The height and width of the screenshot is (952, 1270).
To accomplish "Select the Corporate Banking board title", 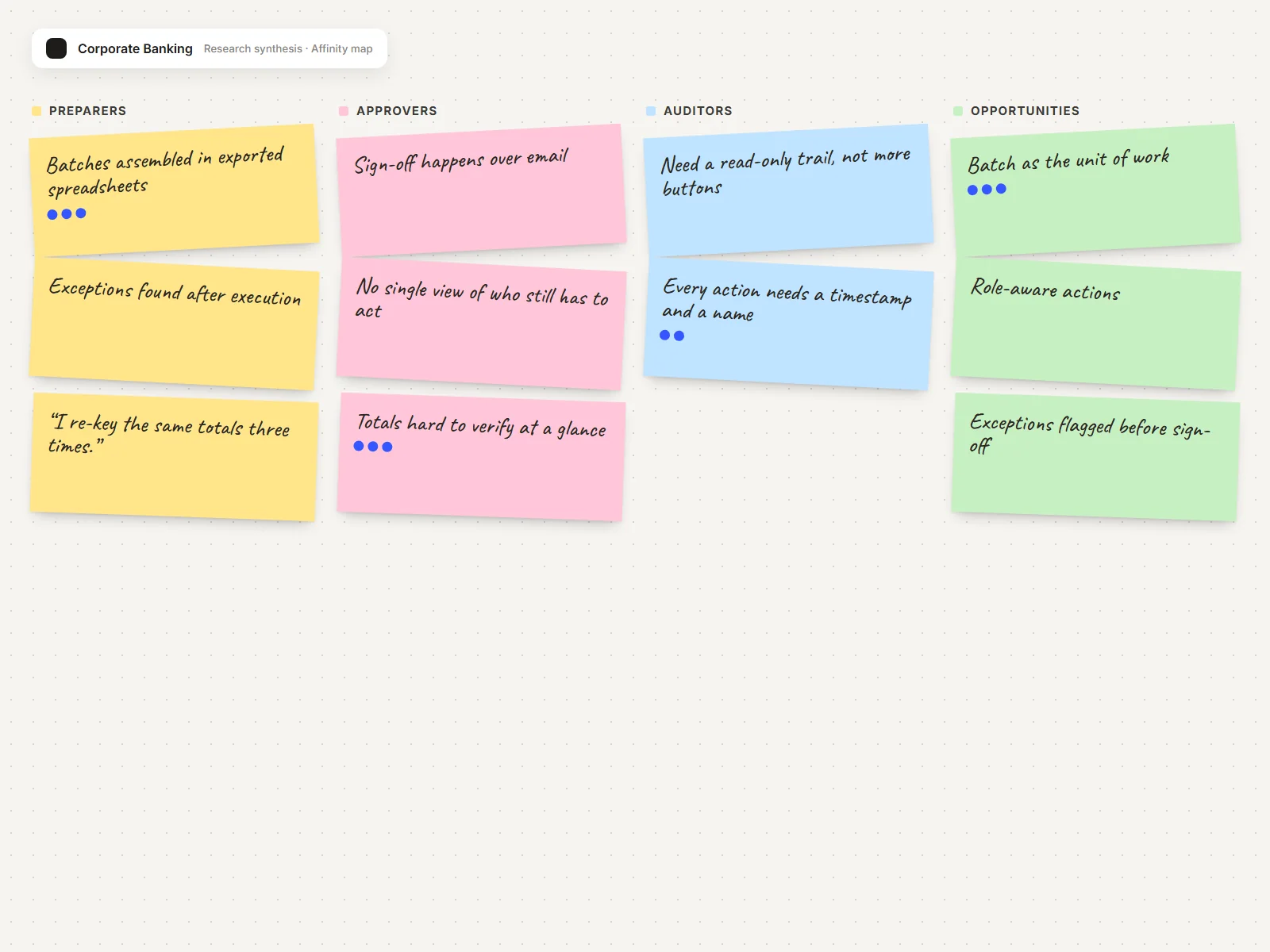I will point(135,48).
